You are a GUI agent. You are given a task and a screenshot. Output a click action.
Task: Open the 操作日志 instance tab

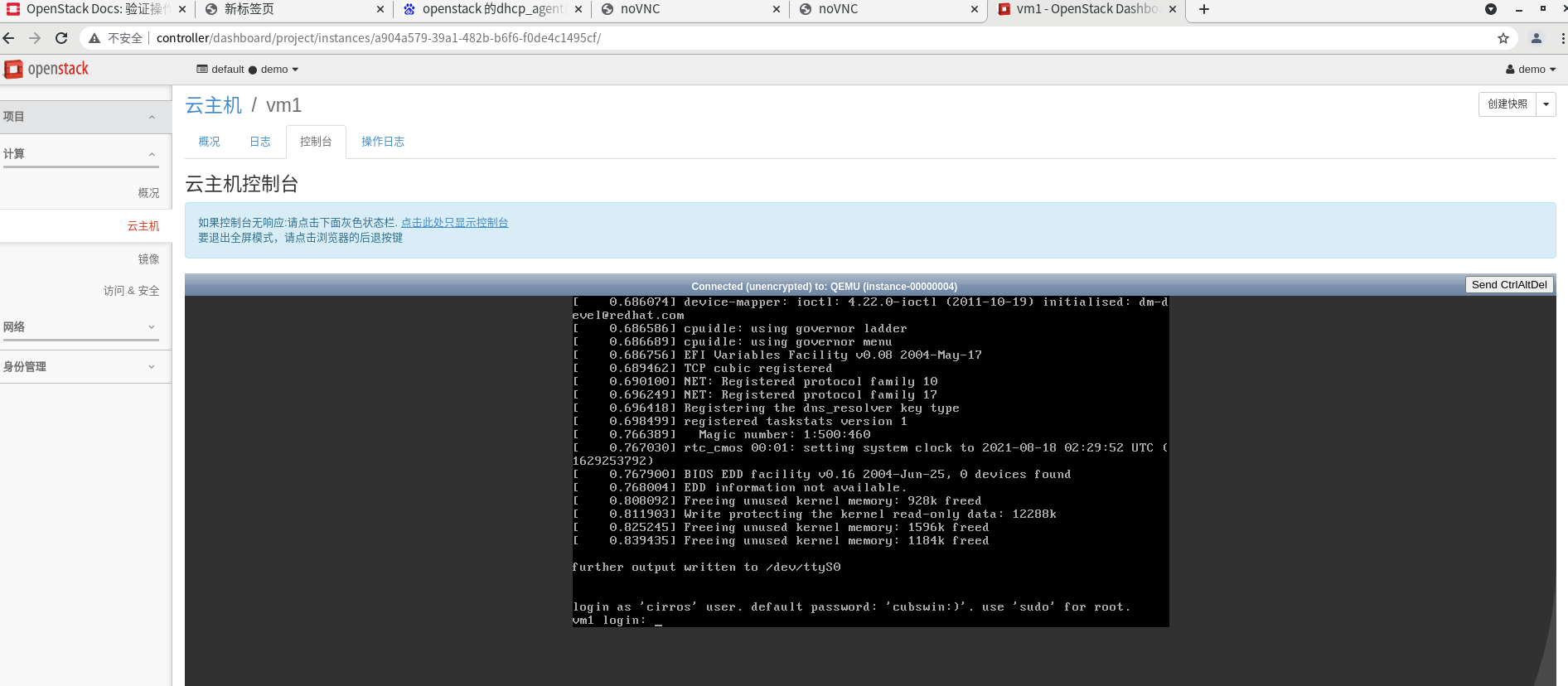(383, 142)
